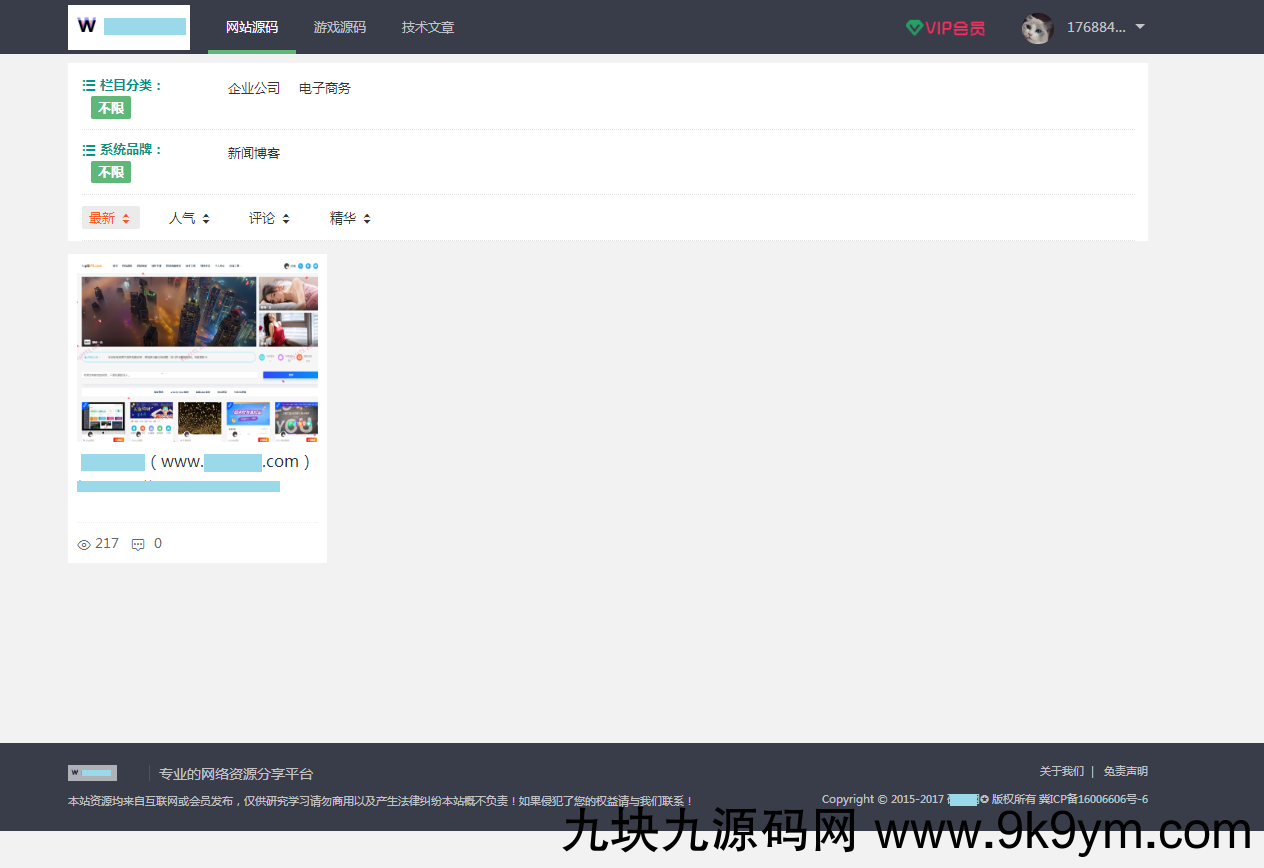Image resolution: width=1264 pixels, height=868 pixels.
Task: Click the footer site logo
Action: click(92, 772)
